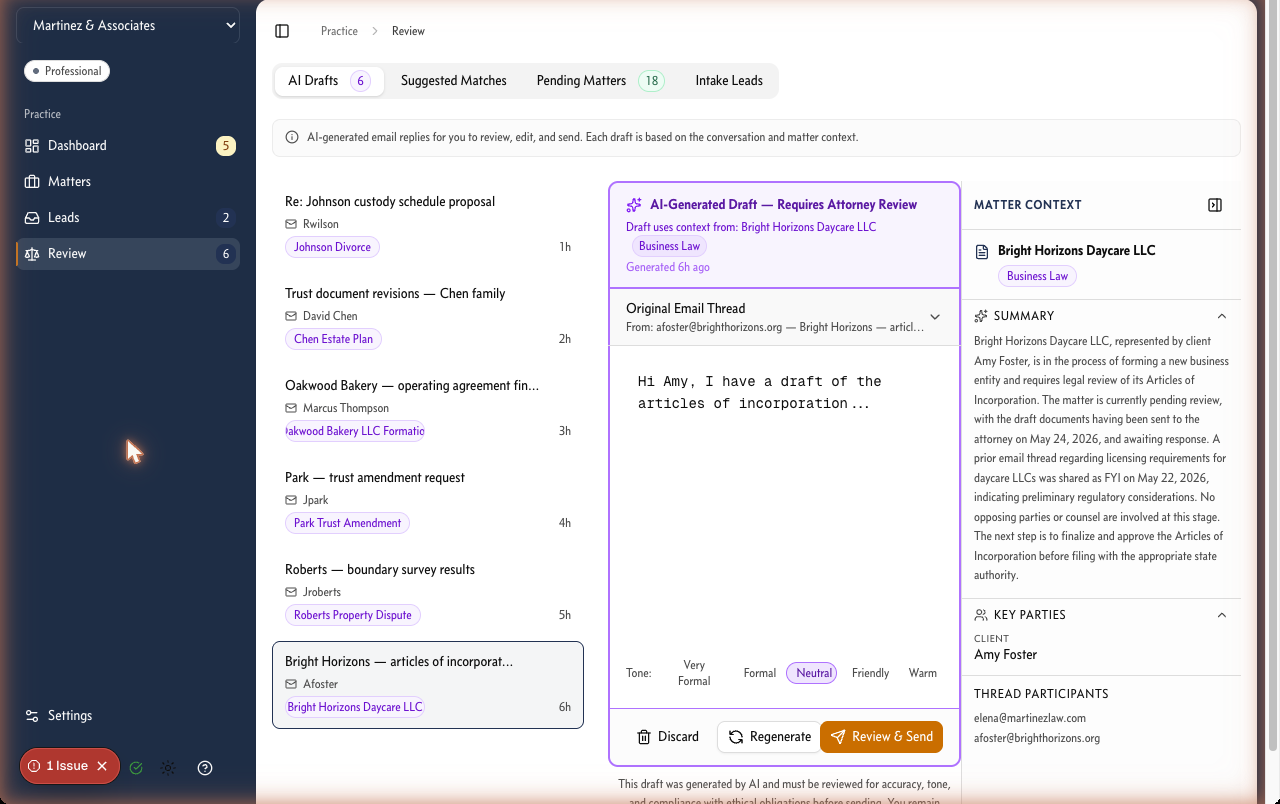Screen dimensions: 1280x804
Task: Click the Business Law tag in Matter Context
Action: tap(1037, 276)
